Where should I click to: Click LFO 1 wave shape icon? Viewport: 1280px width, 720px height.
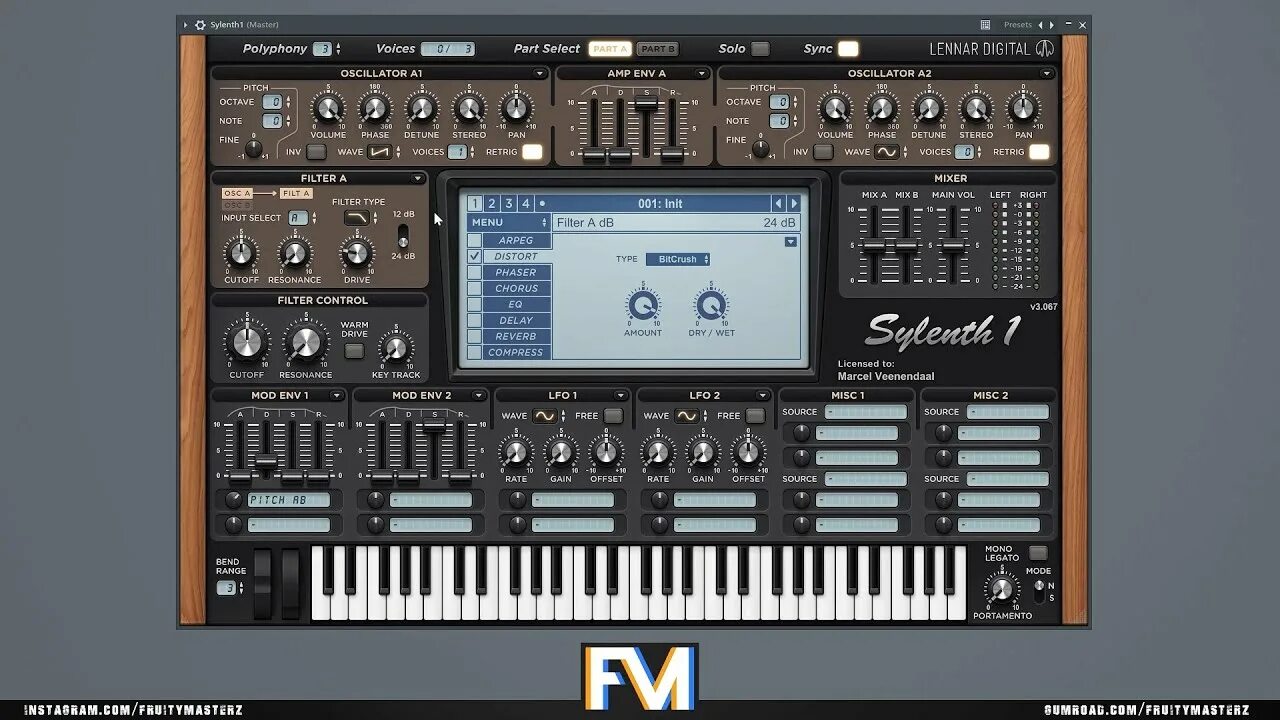click(544, 416)
